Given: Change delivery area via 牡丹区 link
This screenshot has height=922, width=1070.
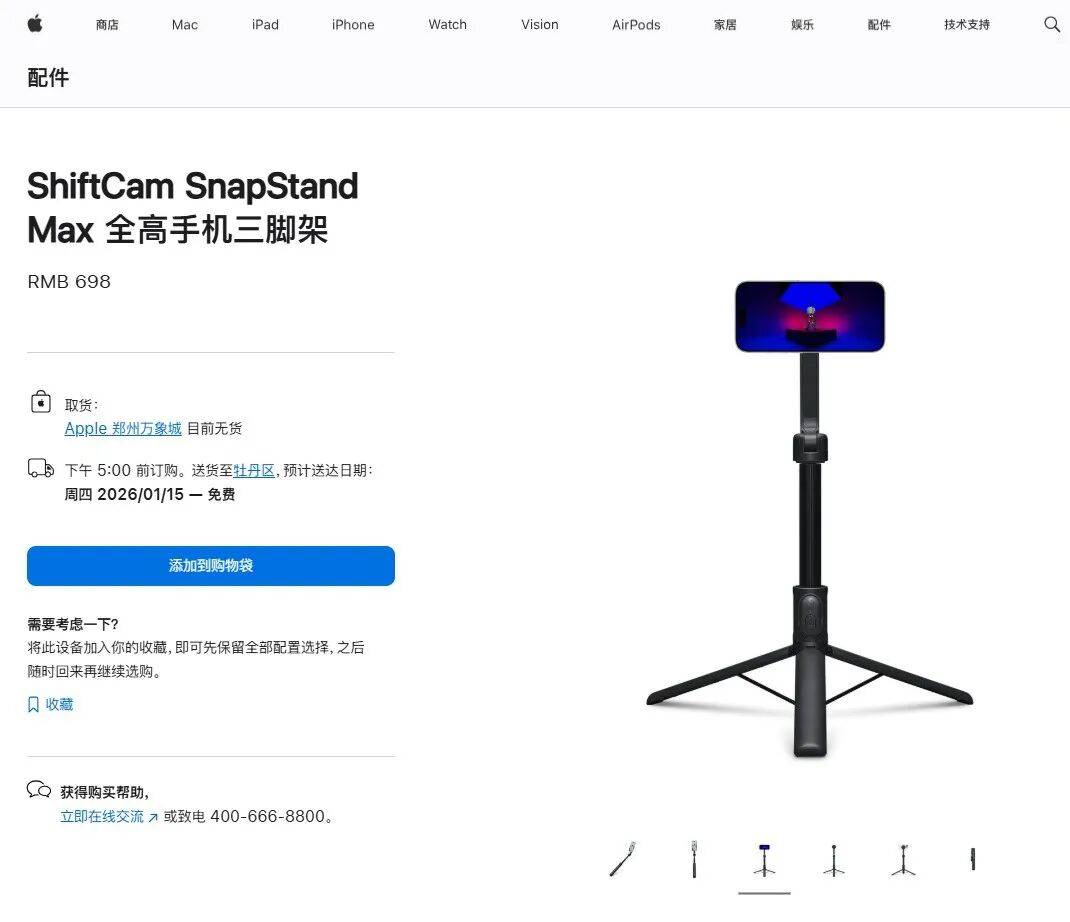Looking at the screenshot, I should [x=254, y=470].
